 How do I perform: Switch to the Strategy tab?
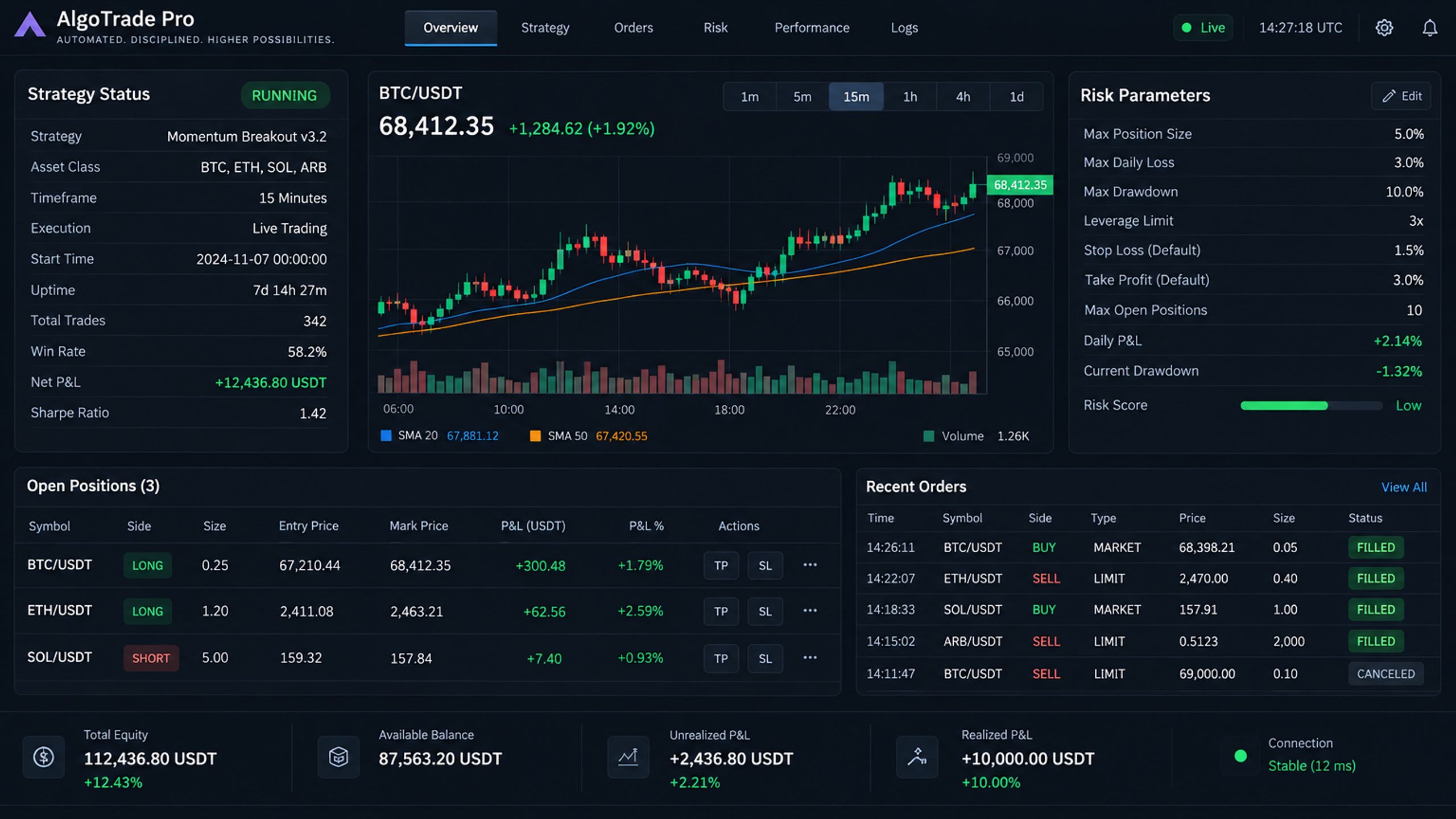click(545, 28)
